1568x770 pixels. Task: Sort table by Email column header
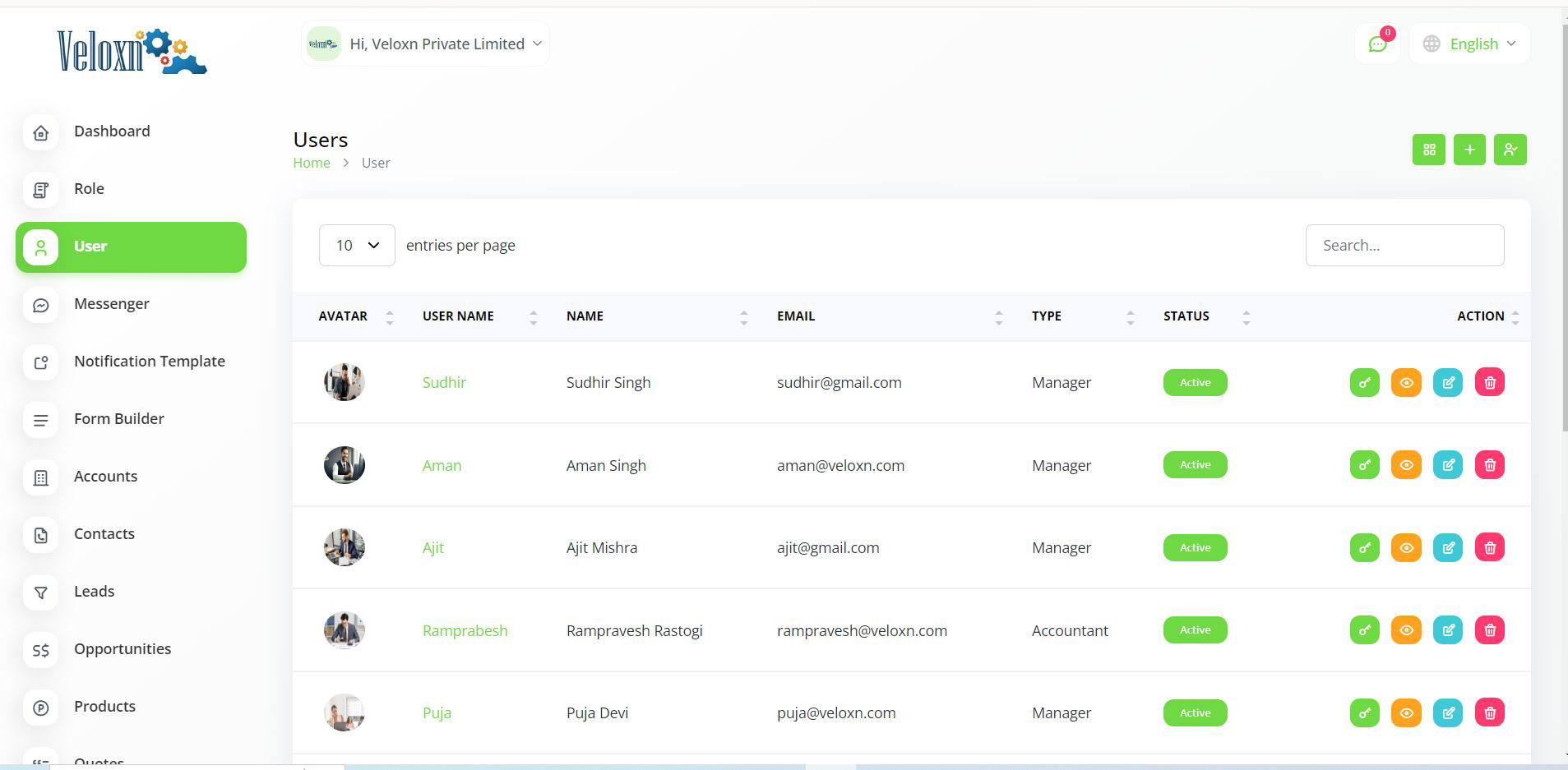[796, 316]
